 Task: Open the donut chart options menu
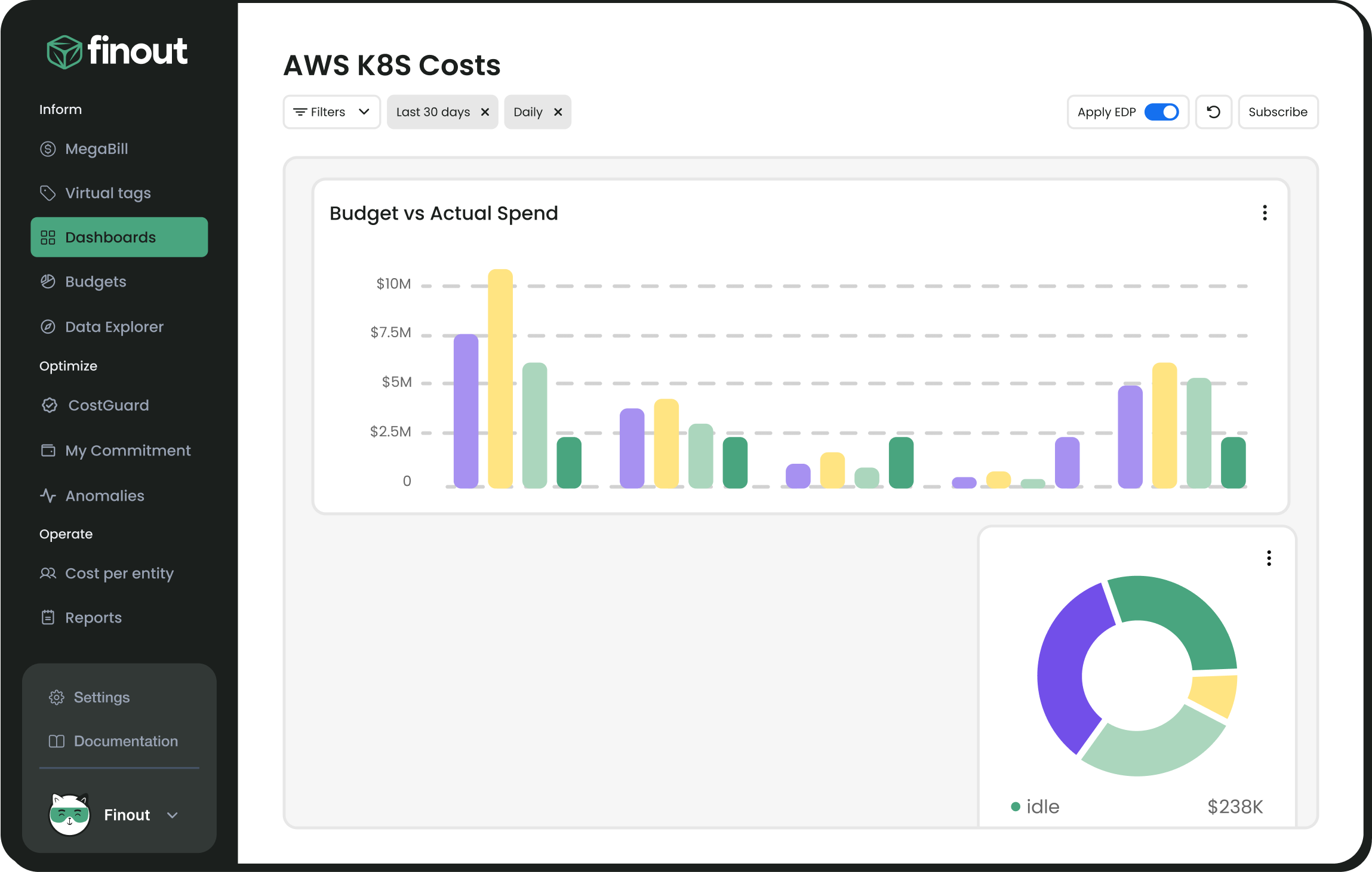coord(1269,558)
